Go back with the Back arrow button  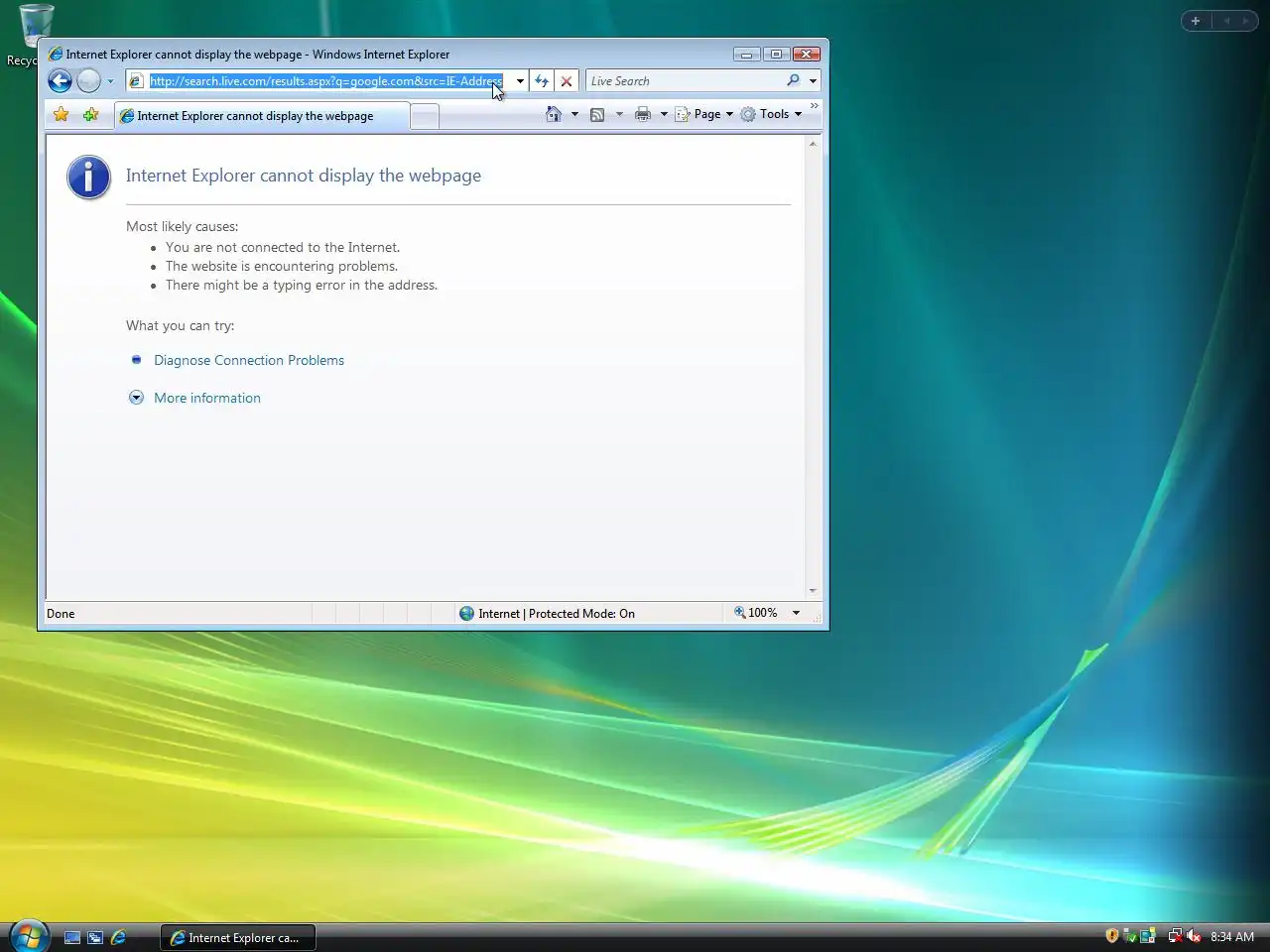point(60,81)
